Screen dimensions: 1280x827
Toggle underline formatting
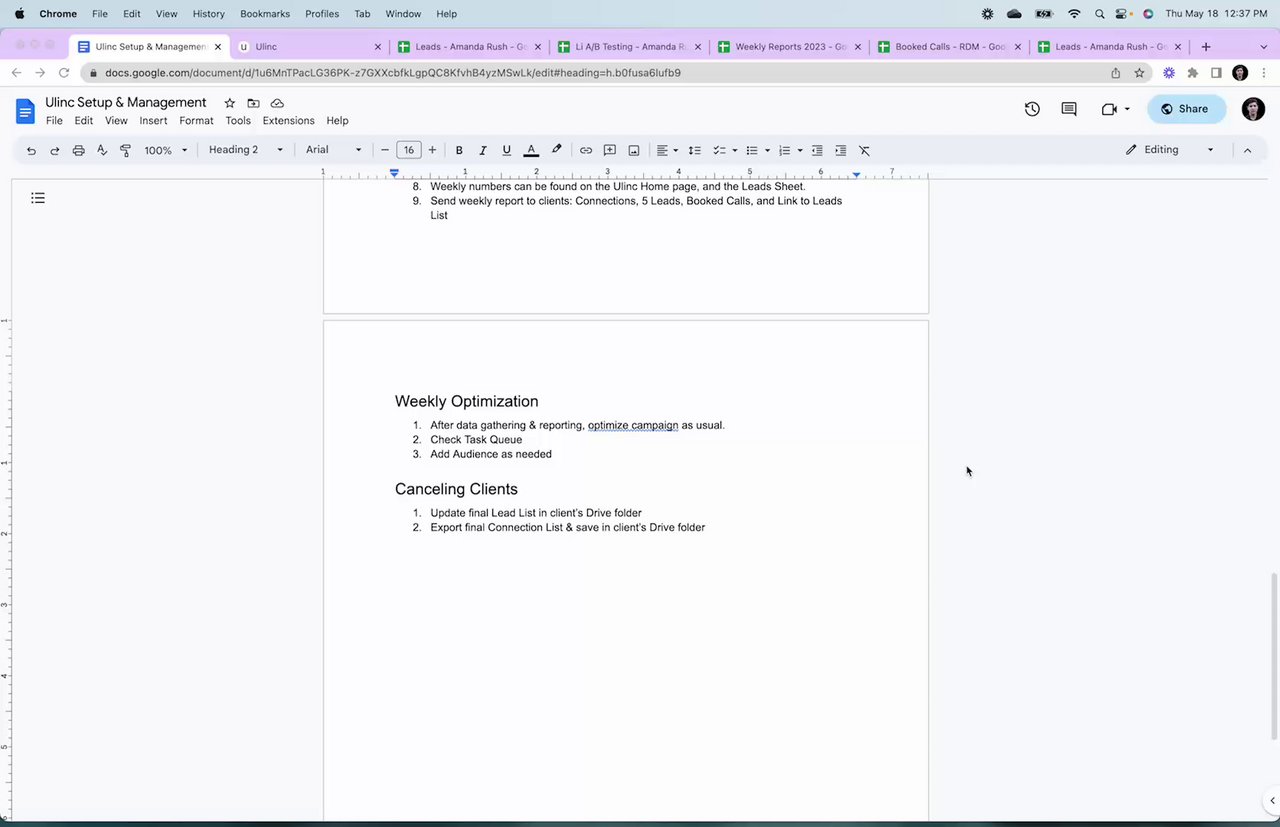[507, 150]
